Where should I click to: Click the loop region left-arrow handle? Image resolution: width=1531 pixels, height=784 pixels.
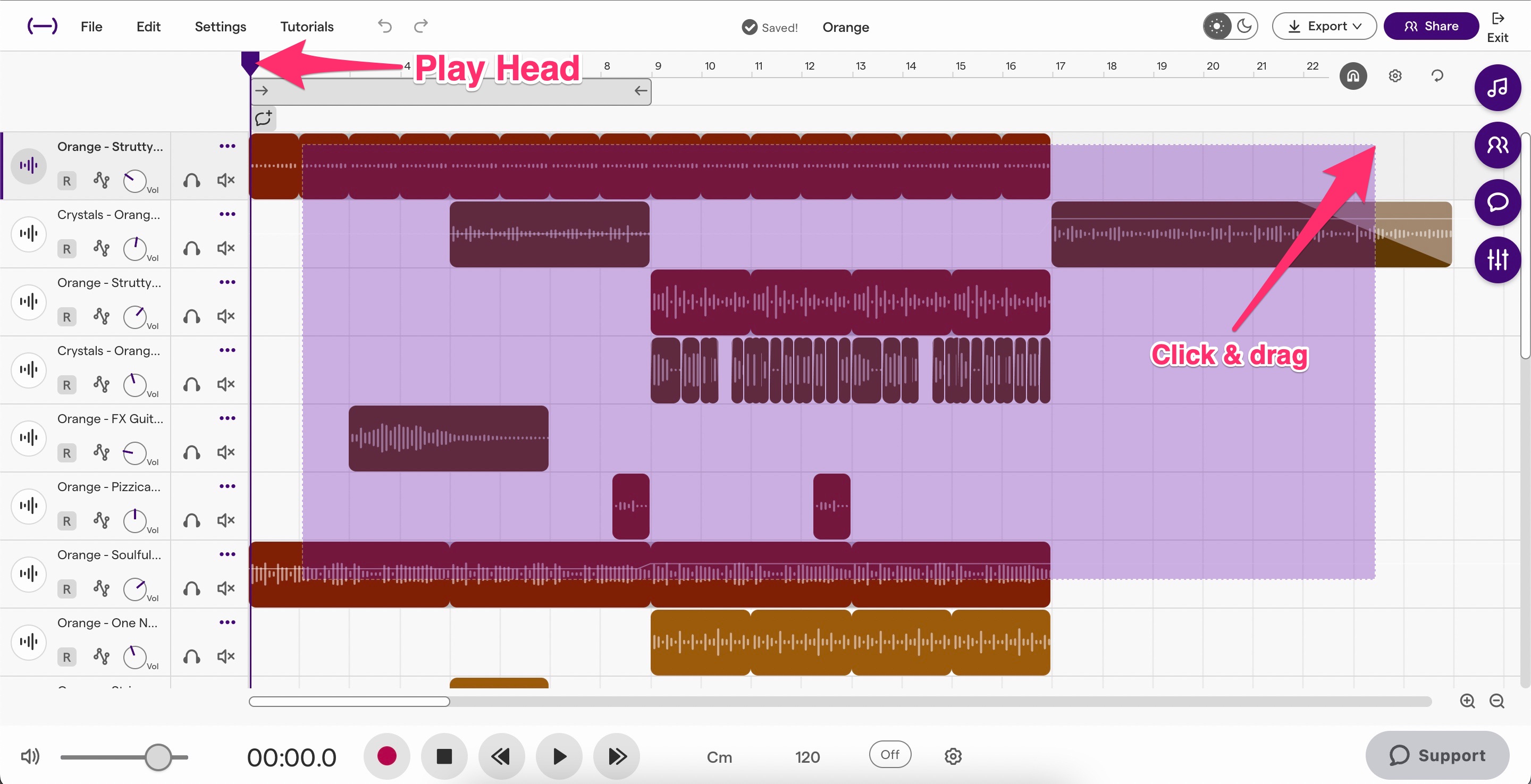(640, 91)
